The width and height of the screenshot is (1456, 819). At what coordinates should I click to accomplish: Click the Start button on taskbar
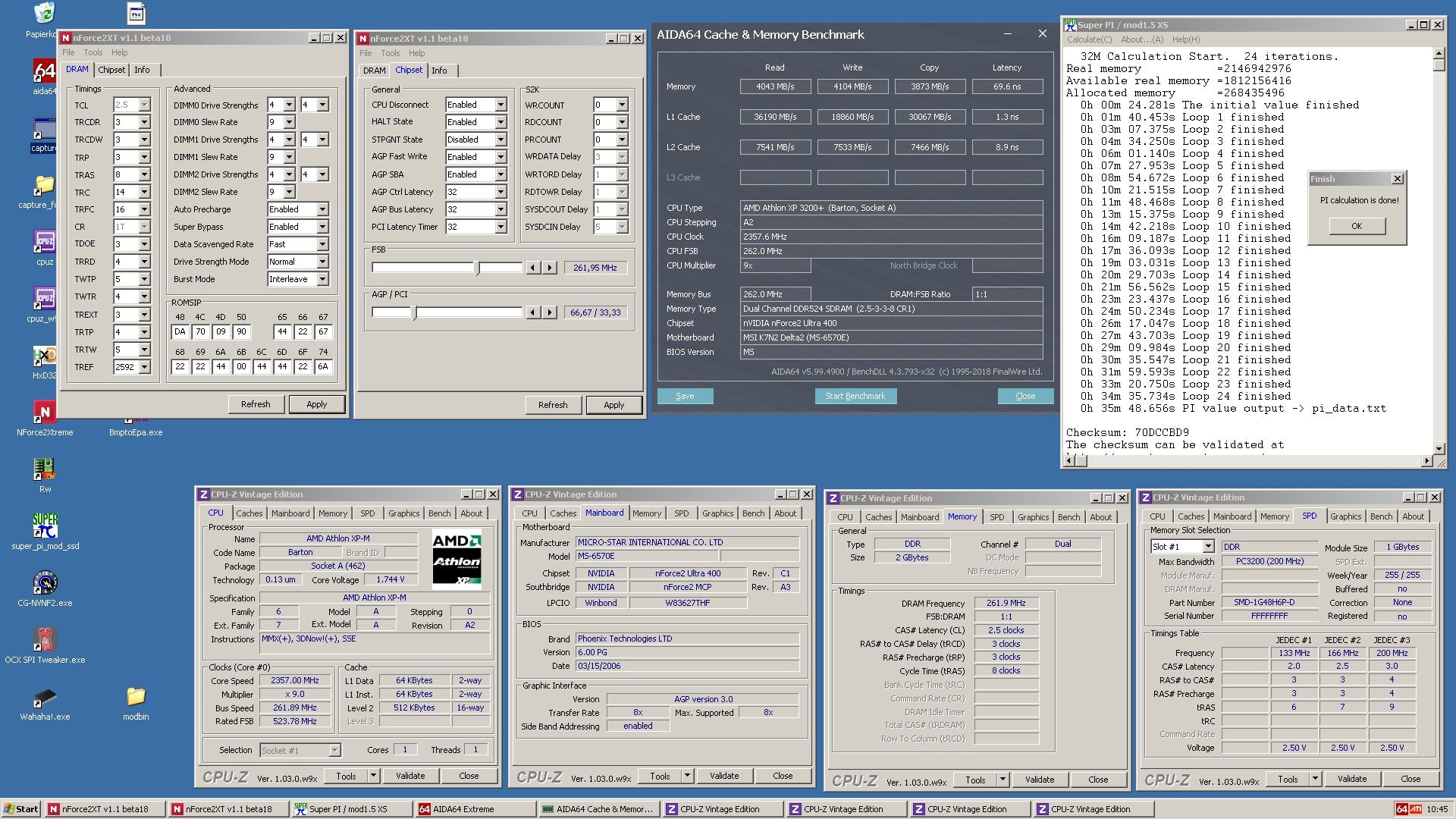point(21,809)
